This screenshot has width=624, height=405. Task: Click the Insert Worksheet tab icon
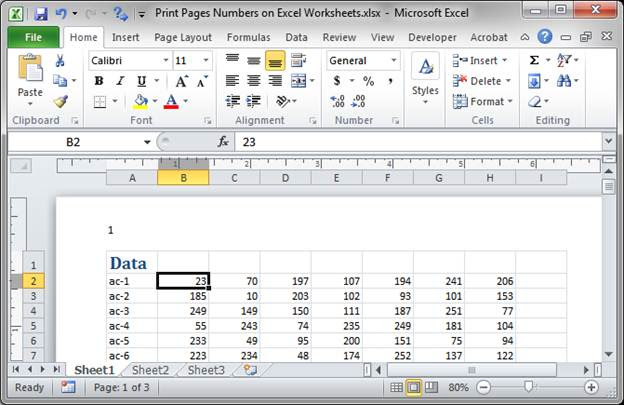250,370
